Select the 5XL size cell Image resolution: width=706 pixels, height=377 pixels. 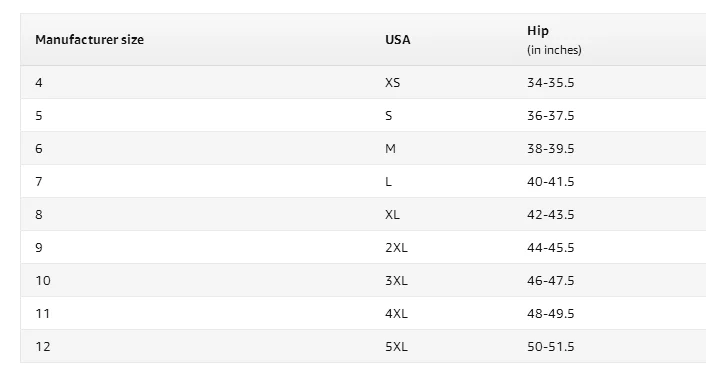396,346
